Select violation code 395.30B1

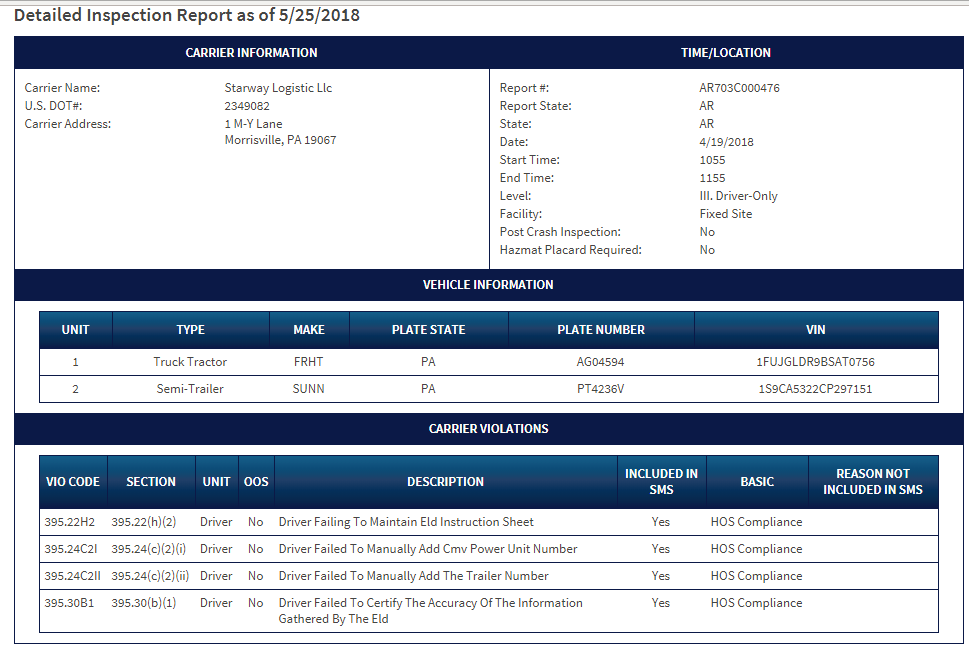click(69, 603)
